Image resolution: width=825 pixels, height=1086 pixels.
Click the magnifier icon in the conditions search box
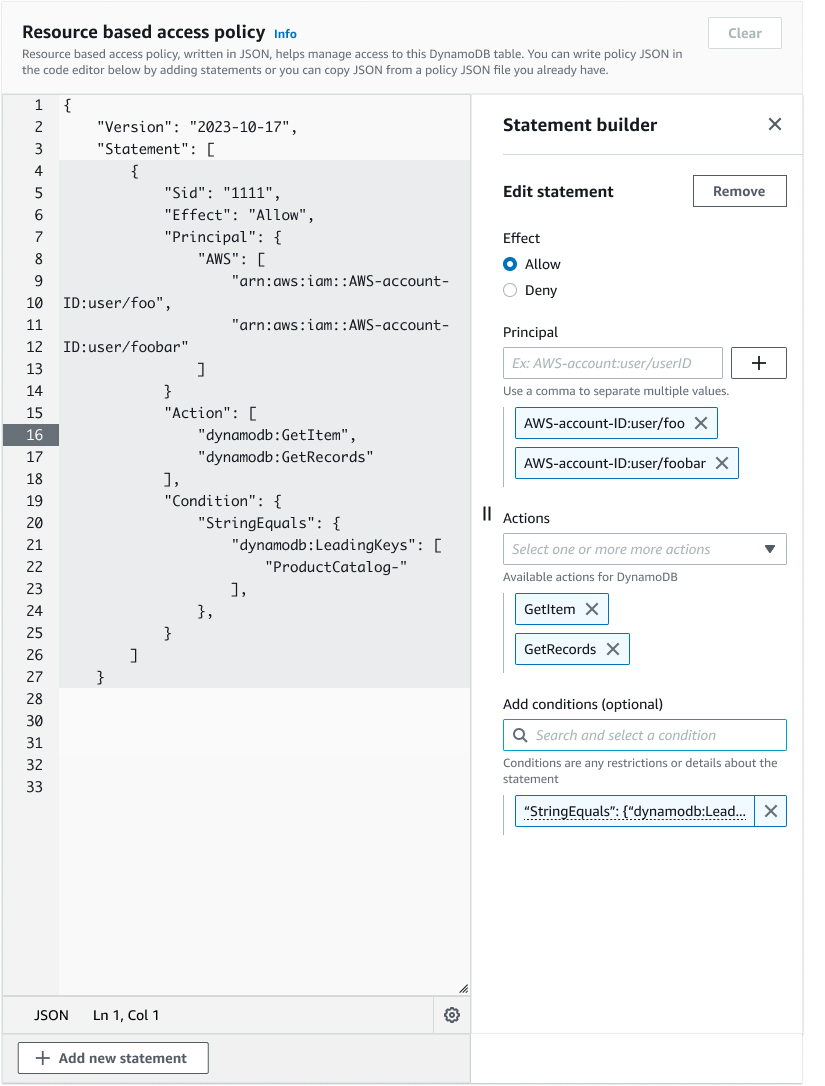point(519,735)
